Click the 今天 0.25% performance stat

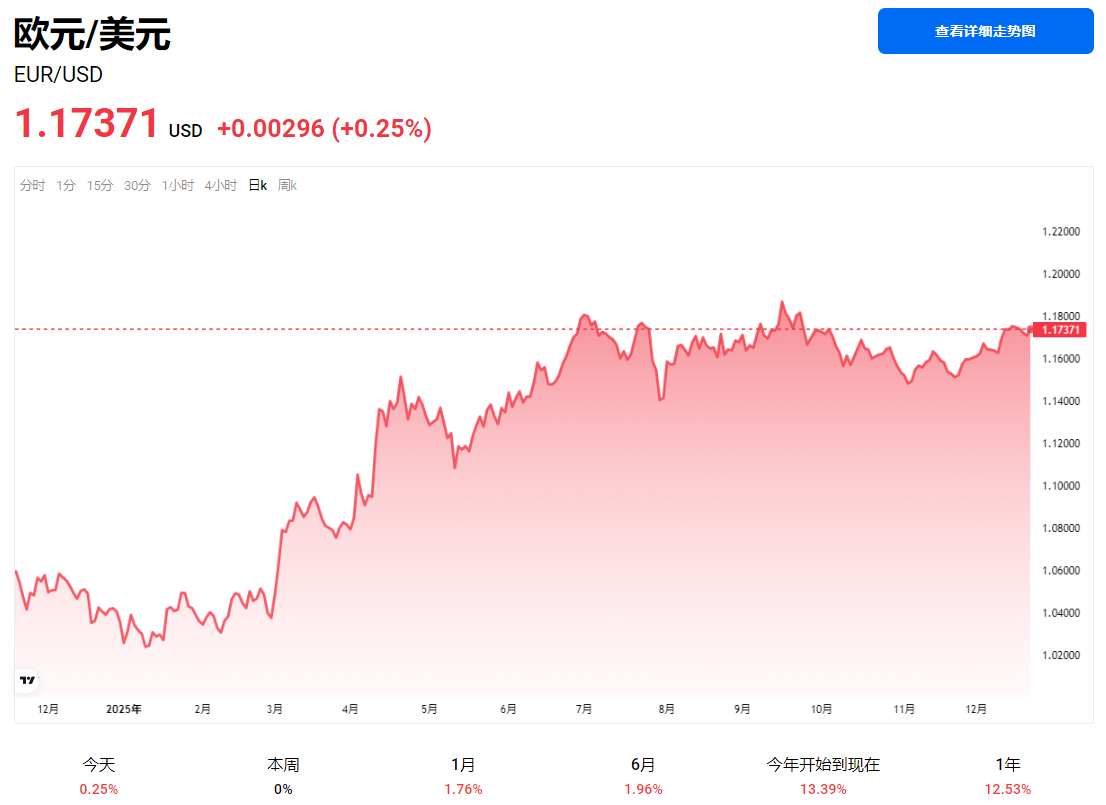tap(98, 775)
